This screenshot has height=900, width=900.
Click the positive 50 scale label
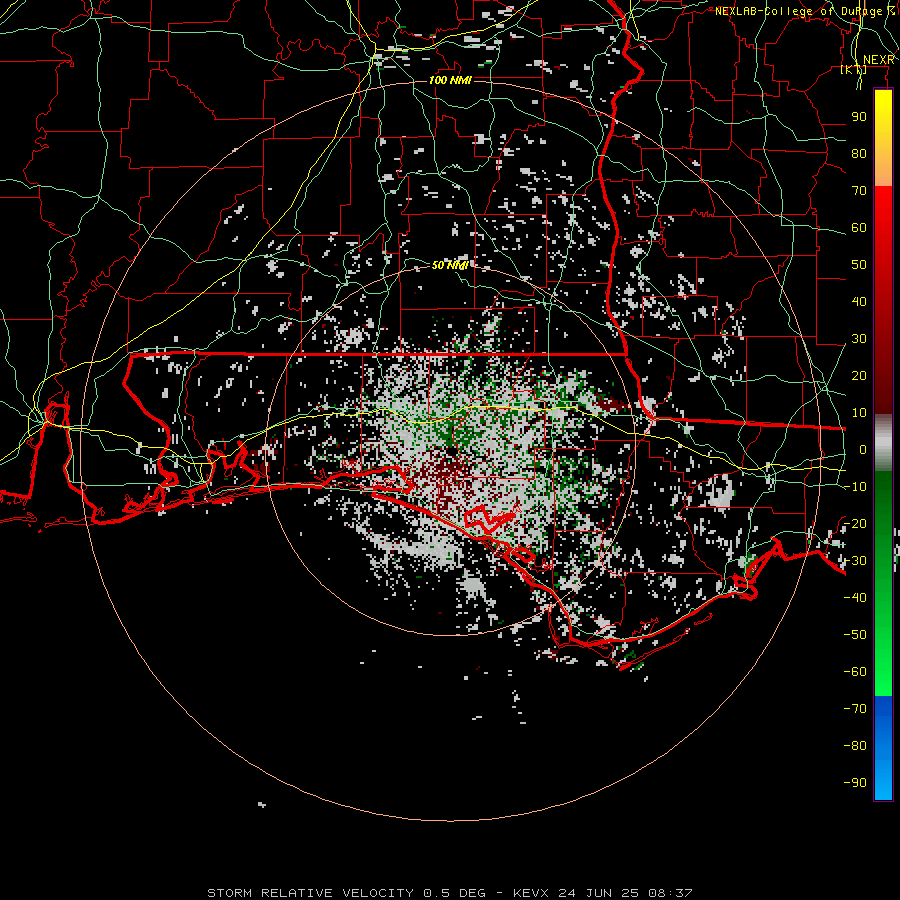tap(859, 265)
